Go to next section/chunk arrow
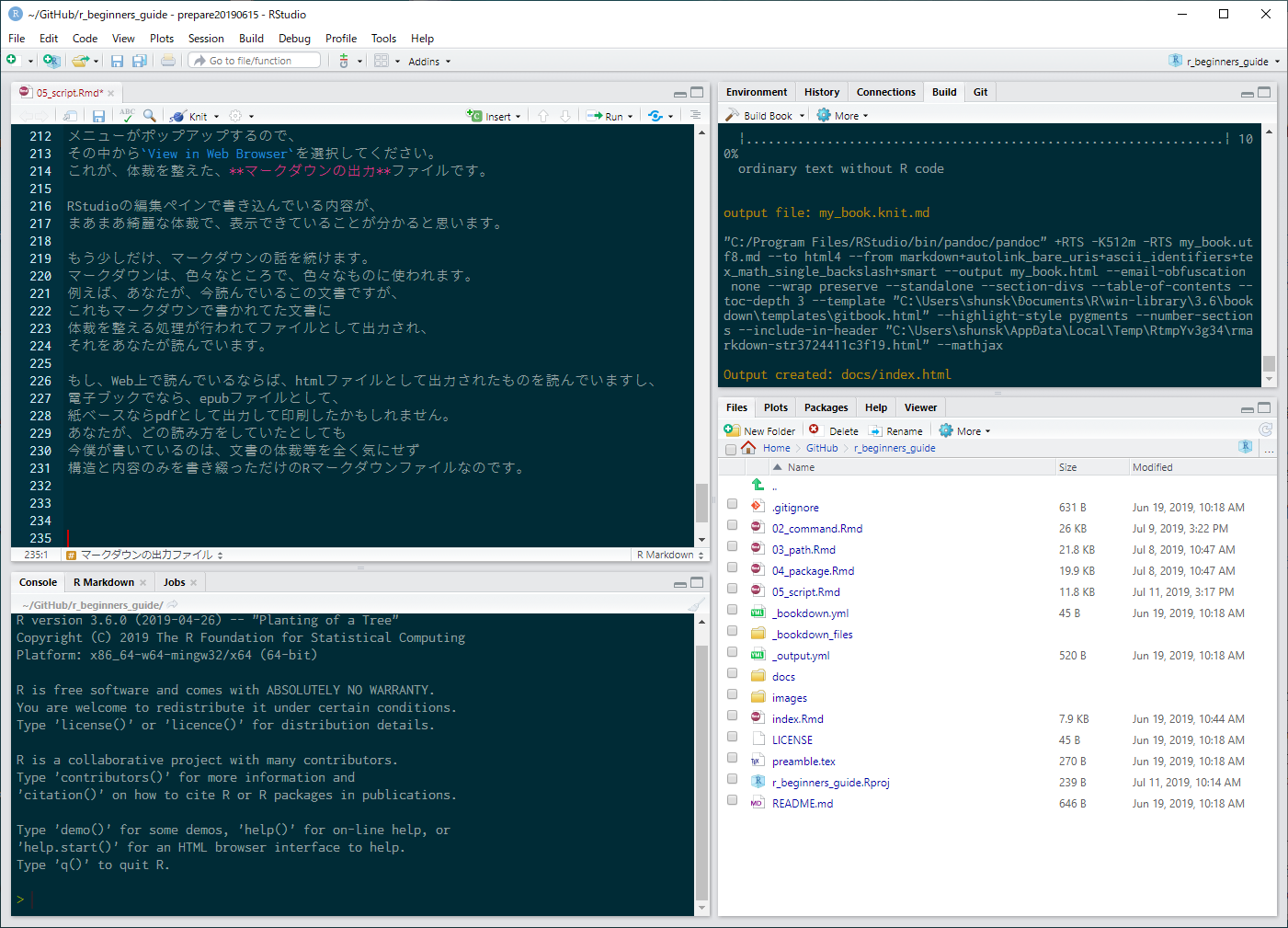Image resolution: width=1288 pixels, height=928 pixels. [565, 116]
